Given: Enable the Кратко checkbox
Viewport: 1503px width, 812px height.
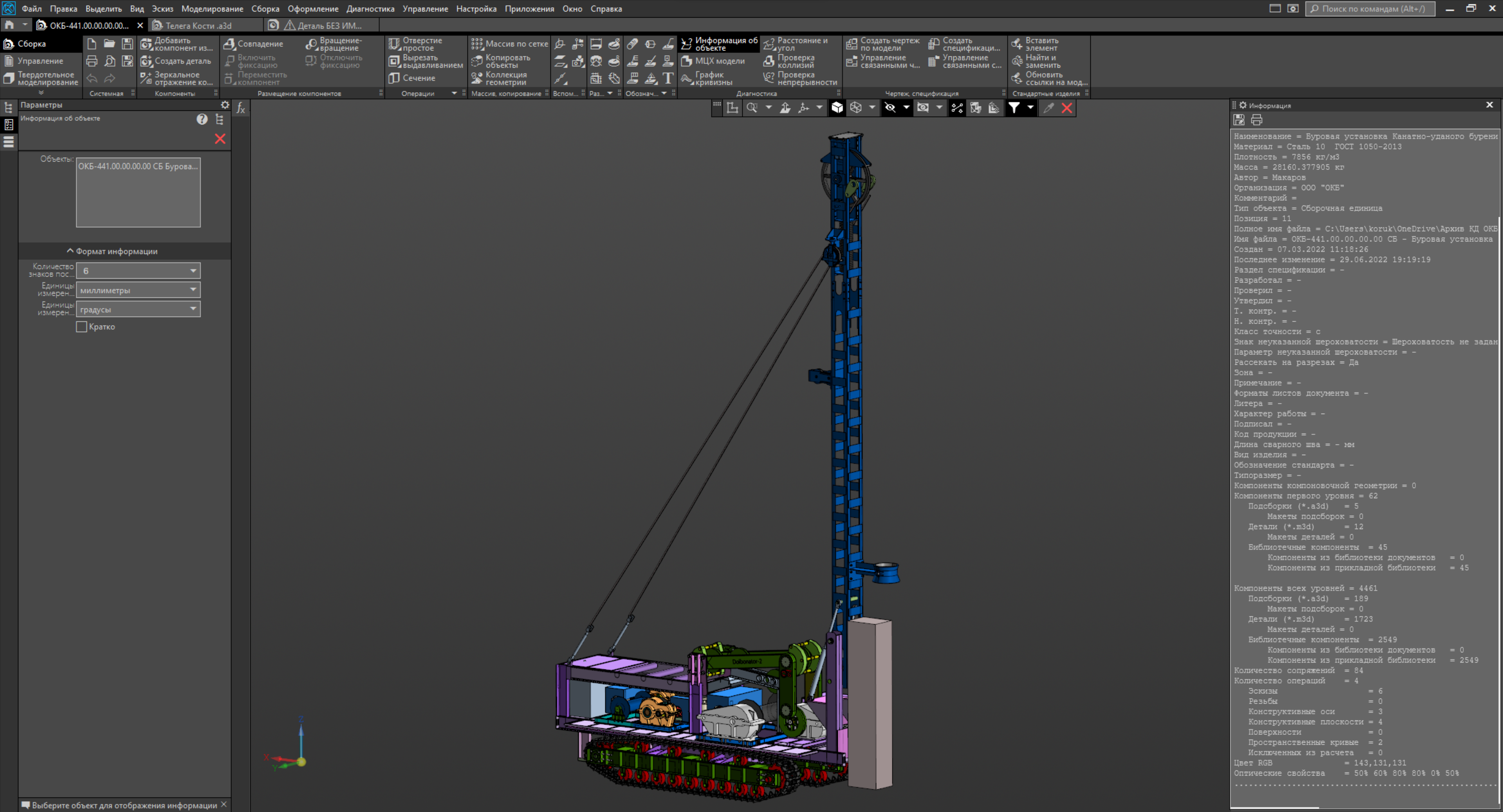Looking at the screenshot, I should (x=82, y=327).
